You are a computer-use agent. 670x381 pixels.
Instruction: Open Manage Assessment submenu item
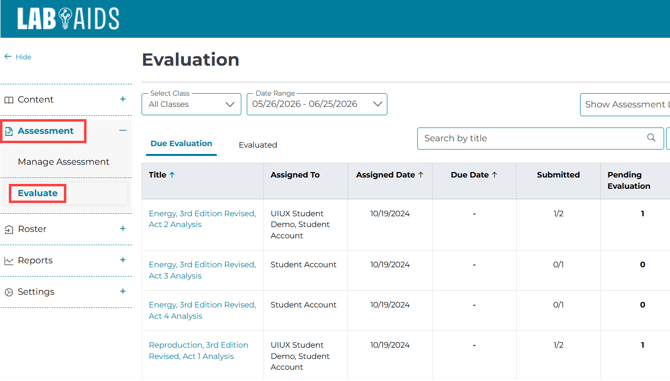63,162
